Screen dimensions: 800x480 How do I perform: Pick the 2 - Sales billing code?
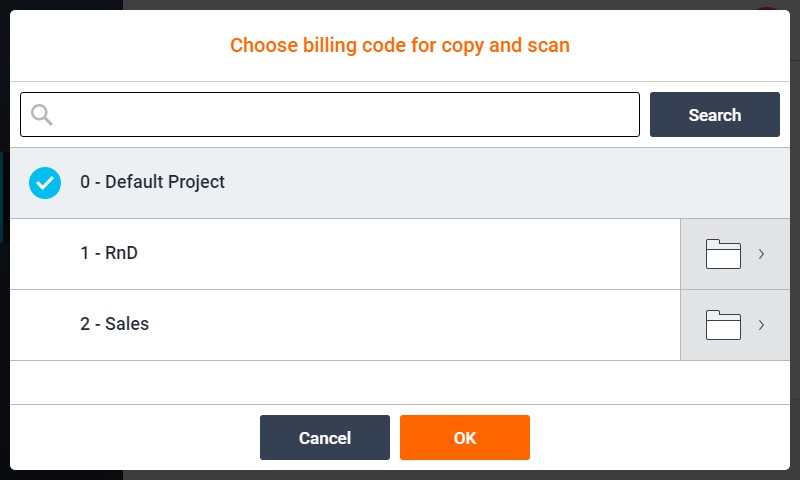pyautogui.click(x=114, y=325)
